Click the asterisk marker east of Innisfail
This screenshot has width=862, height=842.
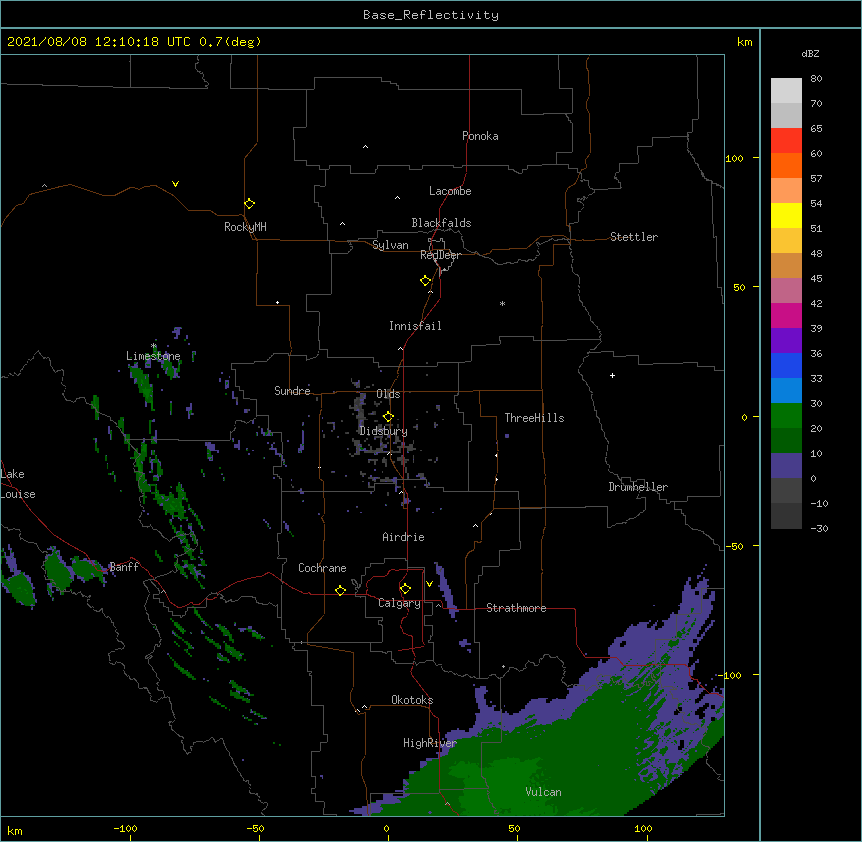[502, 303]
